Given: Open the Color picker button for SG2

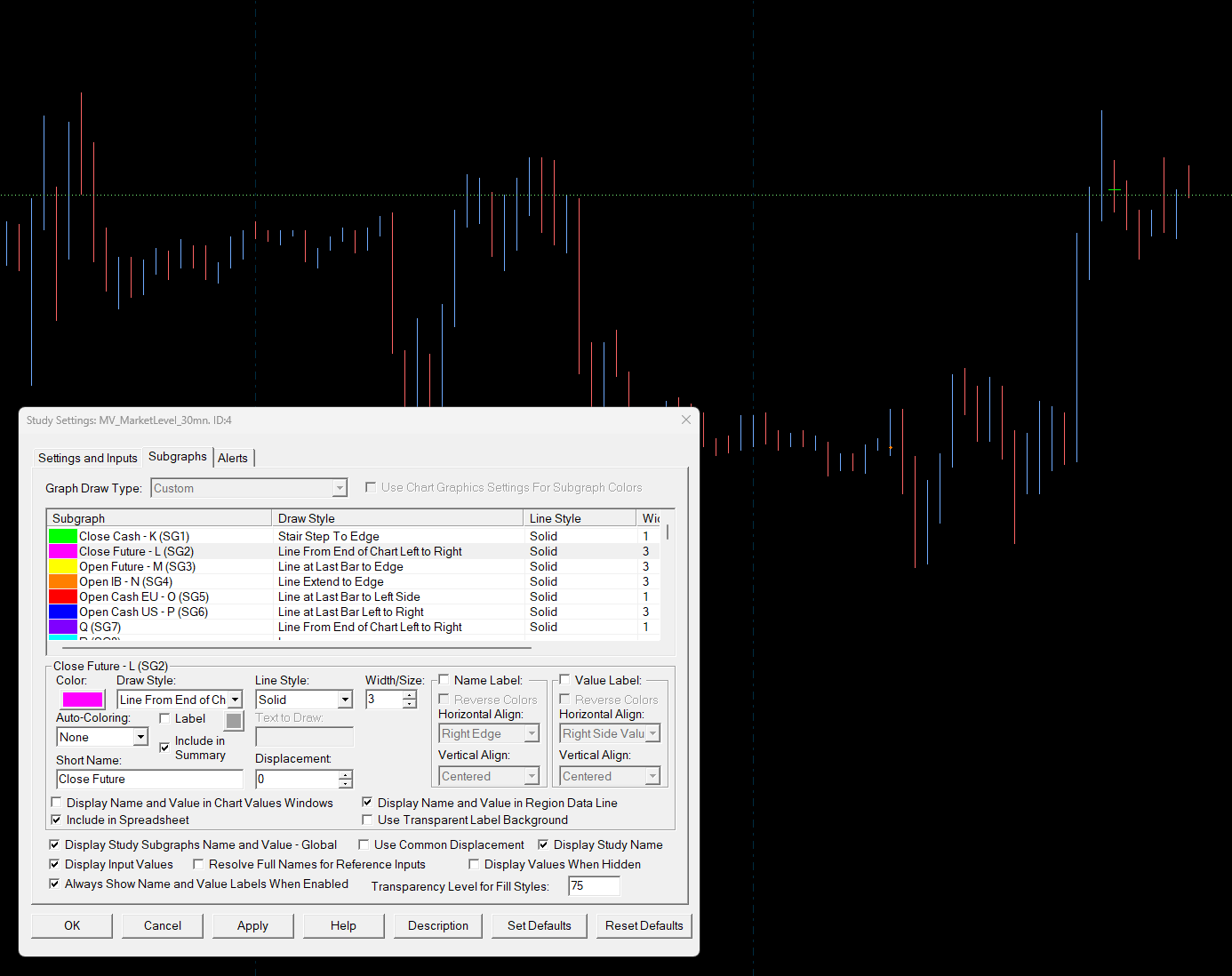Looking at the screenshot, I should pyautogui.click(x=83, y=700).
